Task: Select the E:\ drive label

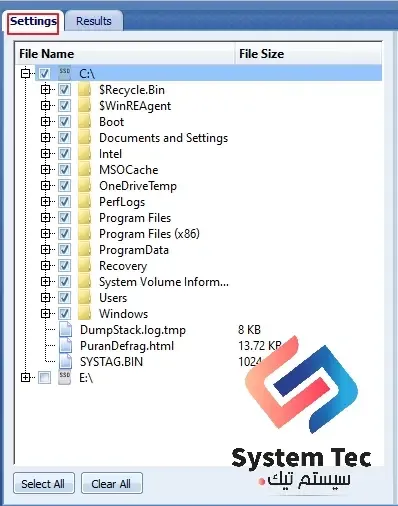Action: pyautogui.click(x=86, y=378)
